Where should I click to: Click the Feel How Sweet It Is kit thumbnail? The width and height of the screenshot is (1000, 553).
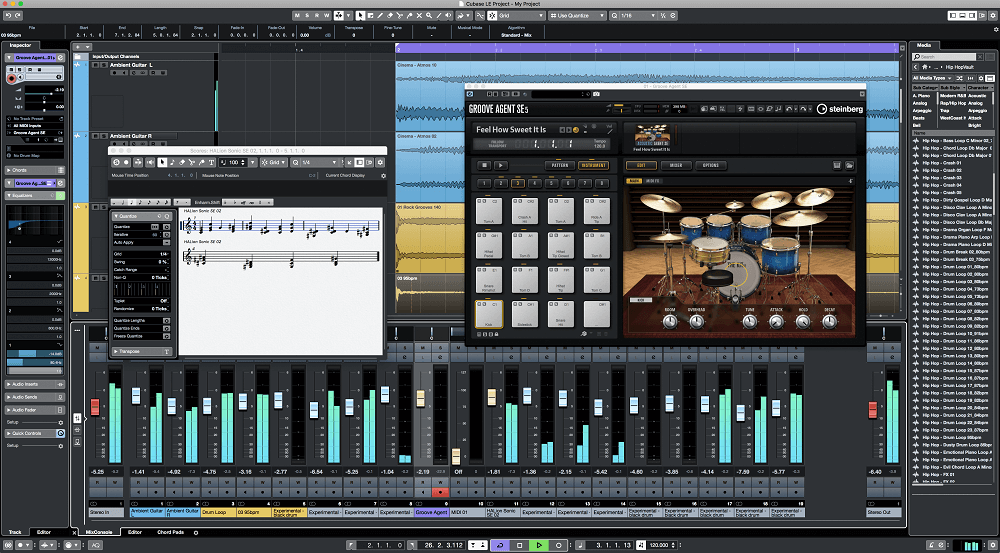pyautogui.click(x=652, y=135)
